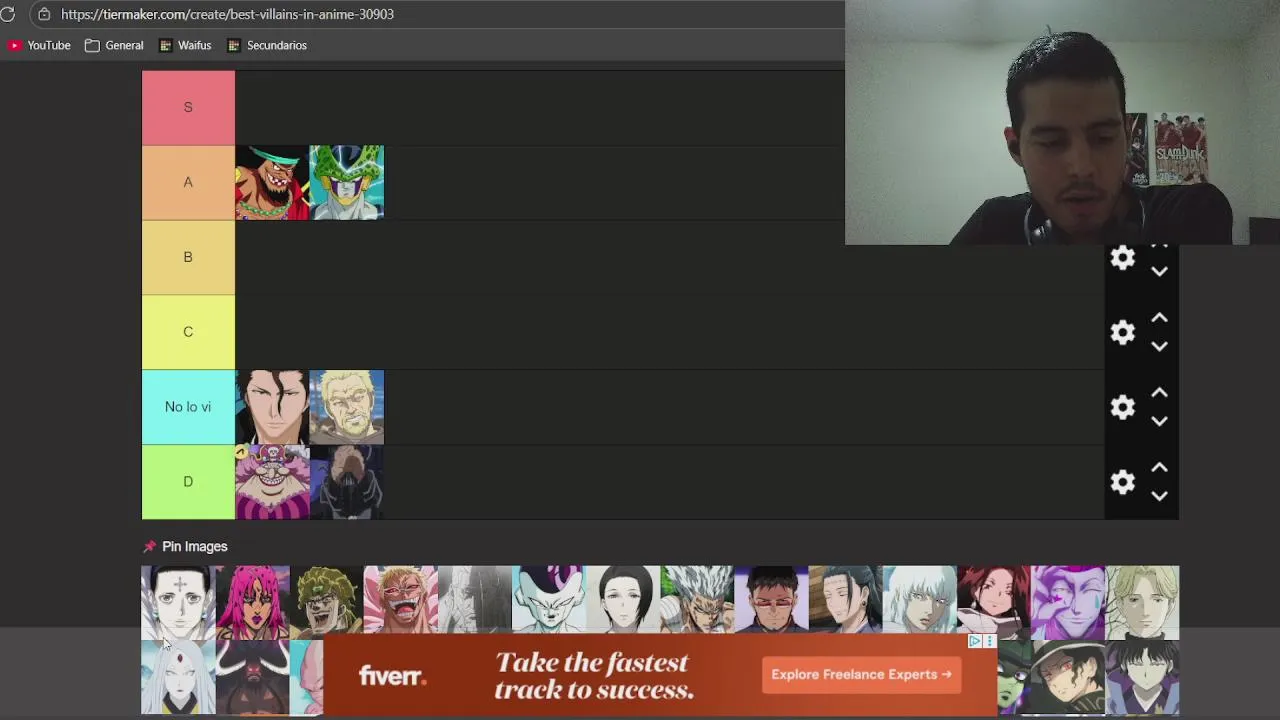Open settings gear for No lo vi row

(1123, 407)
